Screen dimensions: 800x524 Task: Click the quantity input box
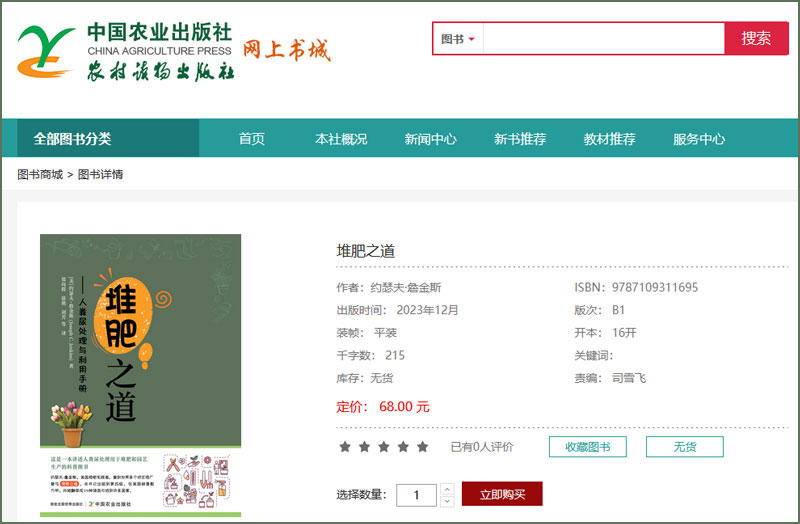point(416,495)
